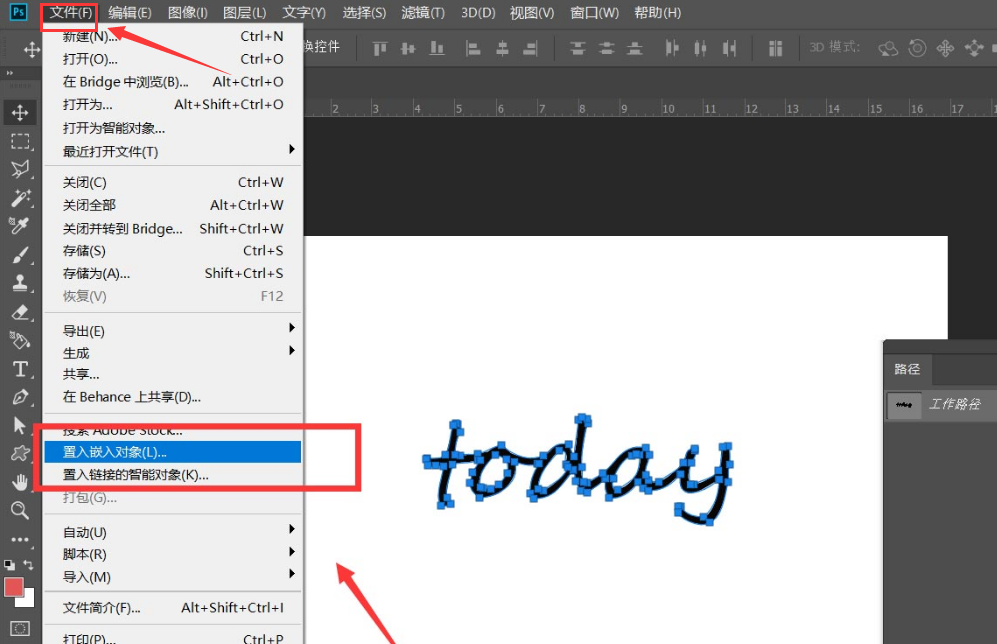Open the 编辑(E) menu
This screenshot has width=997, height=644.
click(130, 13)
